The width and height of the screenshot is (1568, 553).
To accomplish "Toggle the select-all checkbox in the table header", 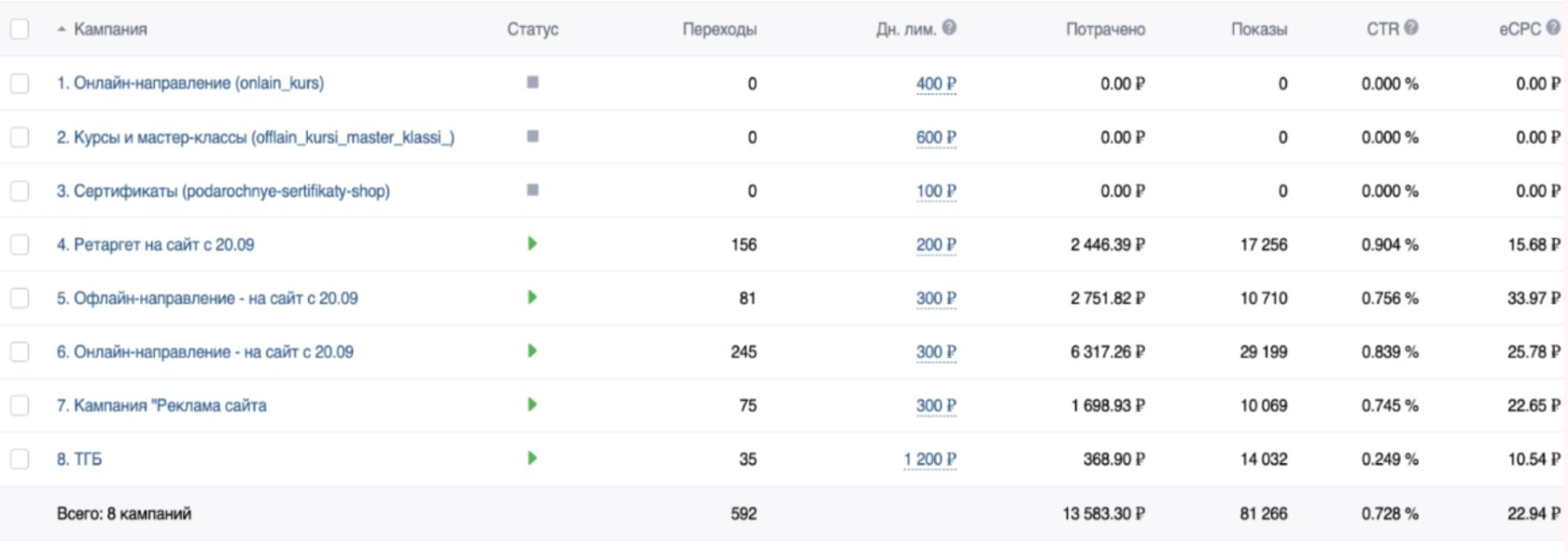I will (20, 29).
